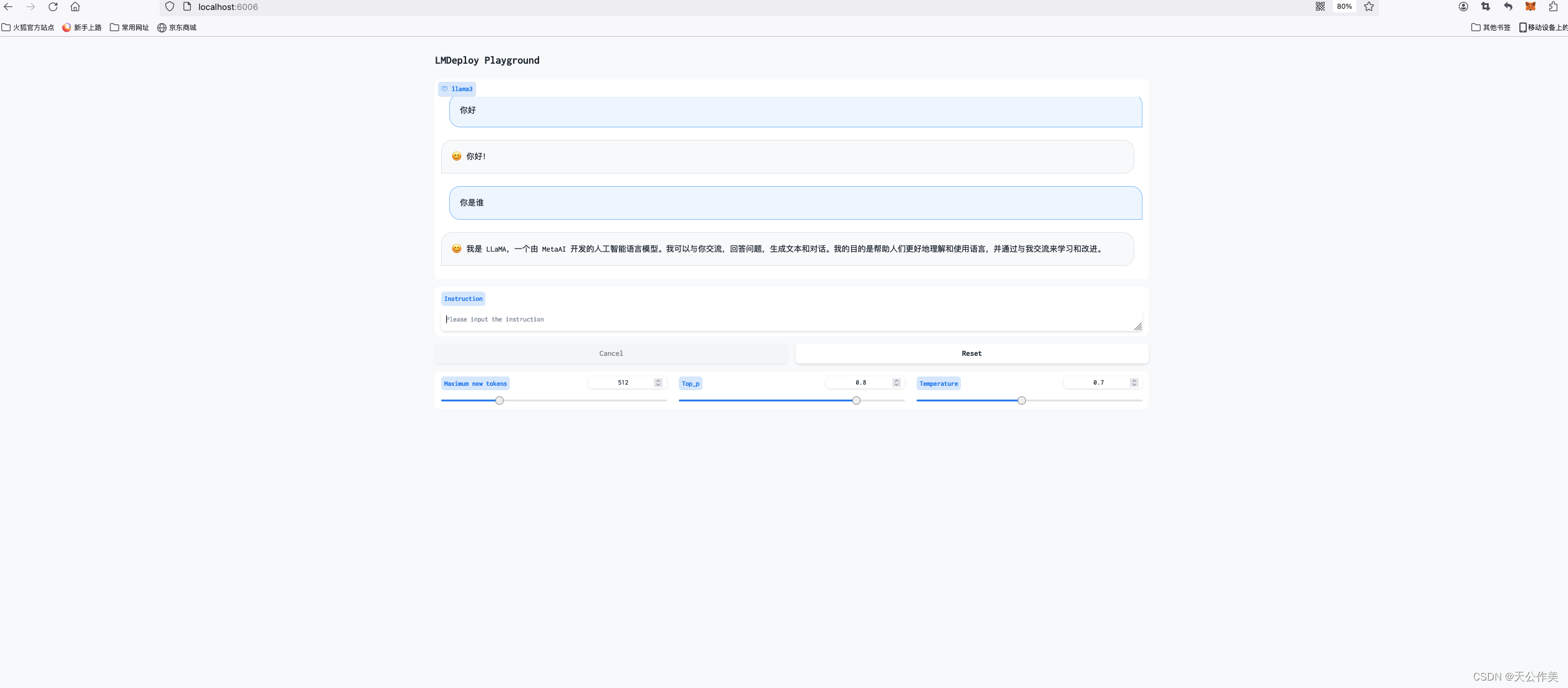
Task: Click the 你好! assistant reply bubble
Action: tap(787, 157)
